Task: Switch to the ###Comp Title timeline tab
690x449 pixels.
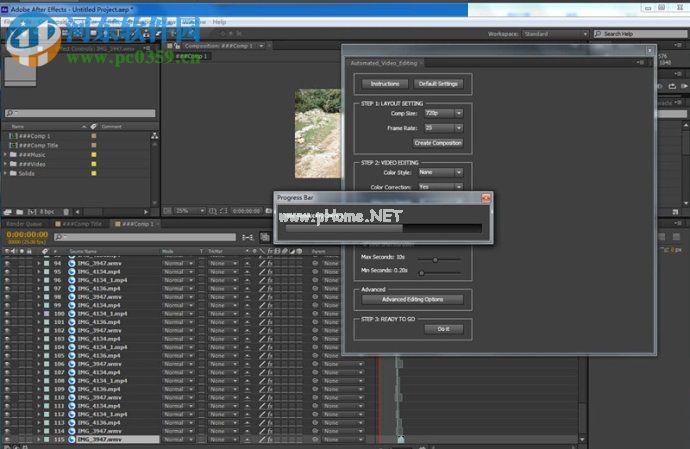Action: pos(82,224)
